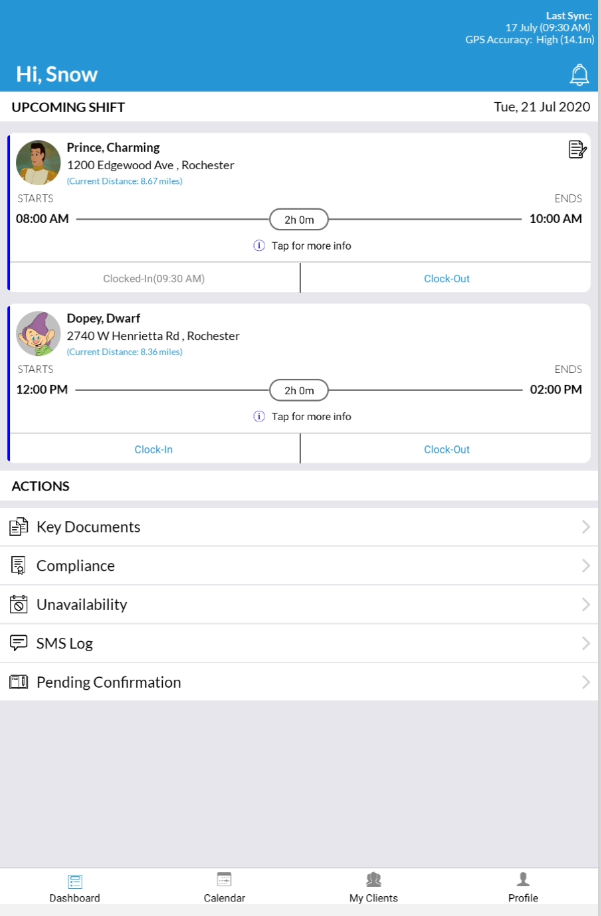
Task: Open the notifications bell icon
Action: [x=579, y=74]
